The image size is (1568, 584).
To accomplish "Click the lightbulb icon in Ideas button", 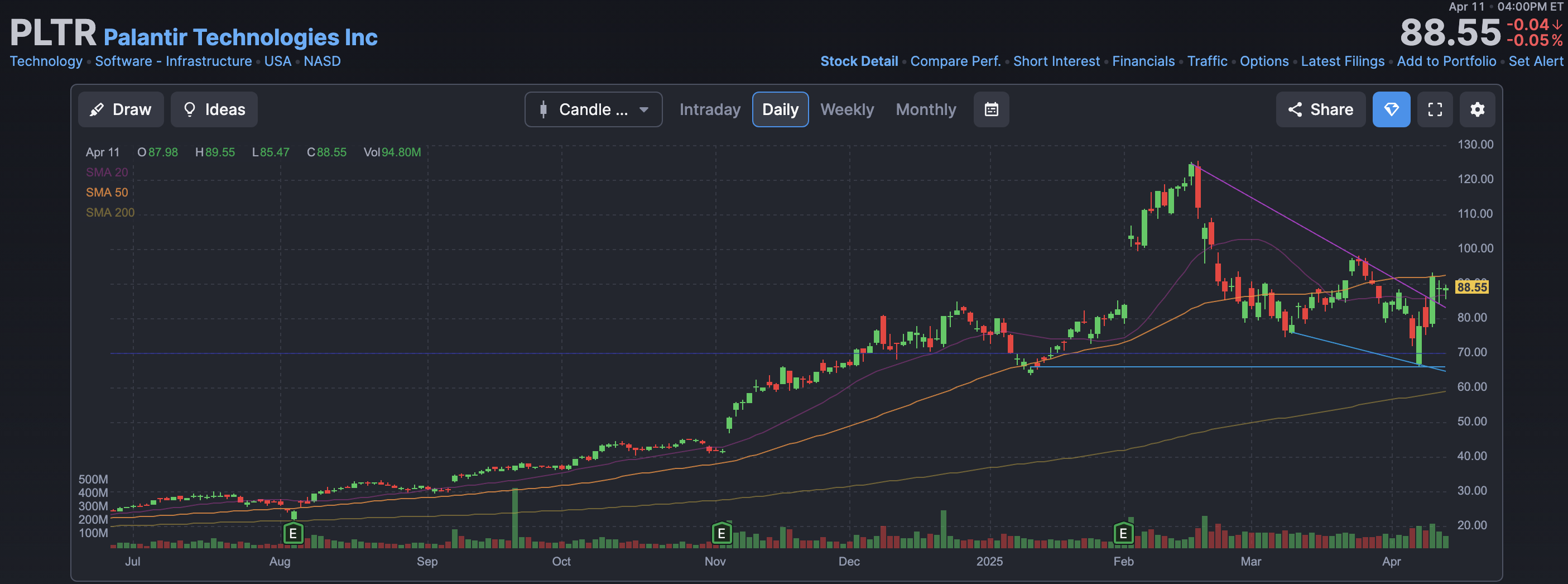I will (189, 109).
